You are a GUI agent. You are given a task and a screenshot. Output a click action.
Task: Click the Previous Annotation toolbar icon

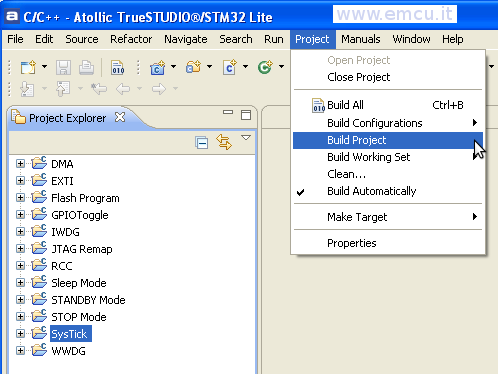(x=63, y=88)
